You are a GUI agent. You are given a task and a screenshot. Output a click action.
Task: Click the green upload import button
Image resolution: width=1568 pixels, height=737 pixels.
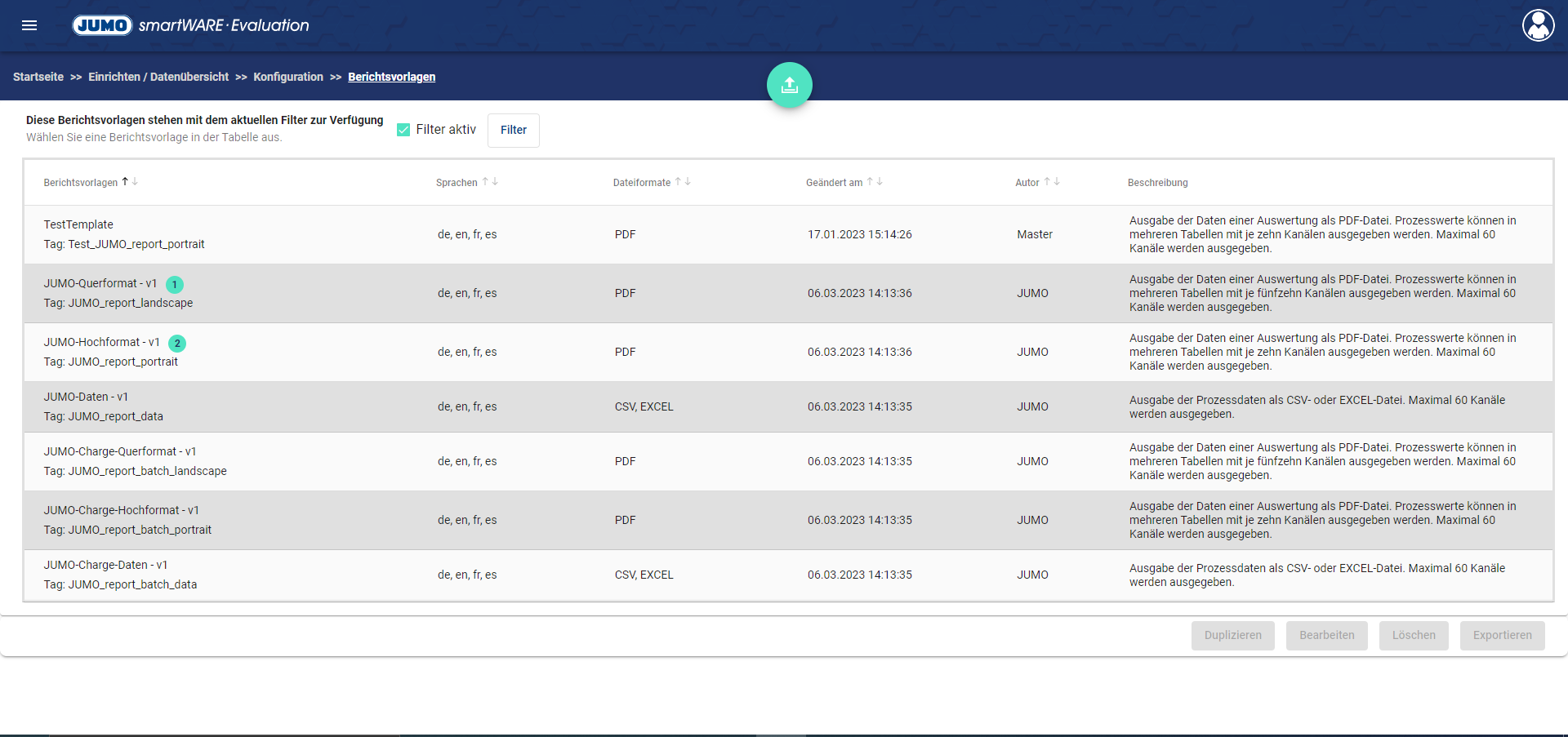(x=789, y=85)
